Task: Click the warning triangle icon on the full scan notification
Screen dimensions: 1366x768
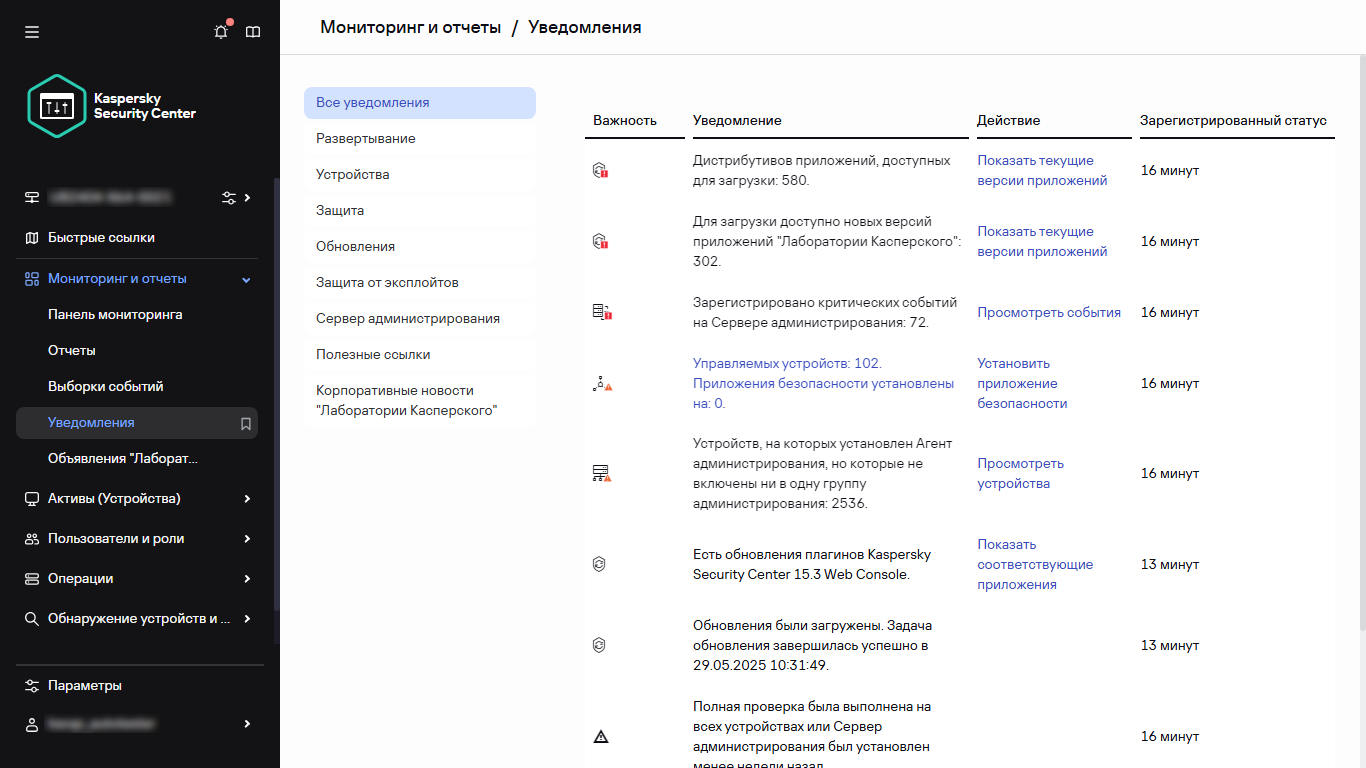Action: coord(600,736)
